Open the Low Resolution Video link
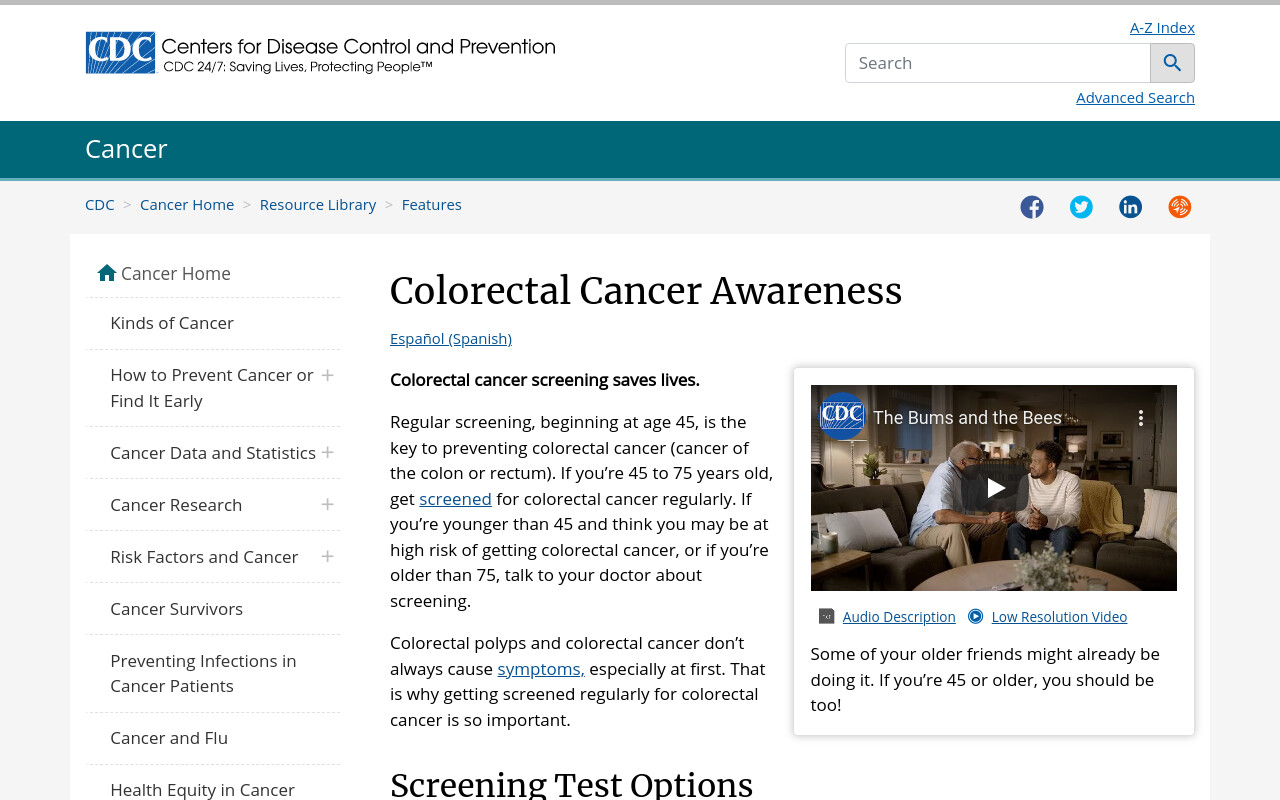 (1059, 616)
